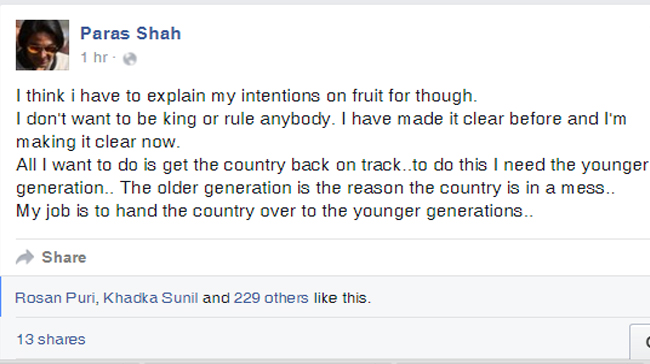
Task: Open the post's 1 hr timestamp
Action: [x=94, y=57]
